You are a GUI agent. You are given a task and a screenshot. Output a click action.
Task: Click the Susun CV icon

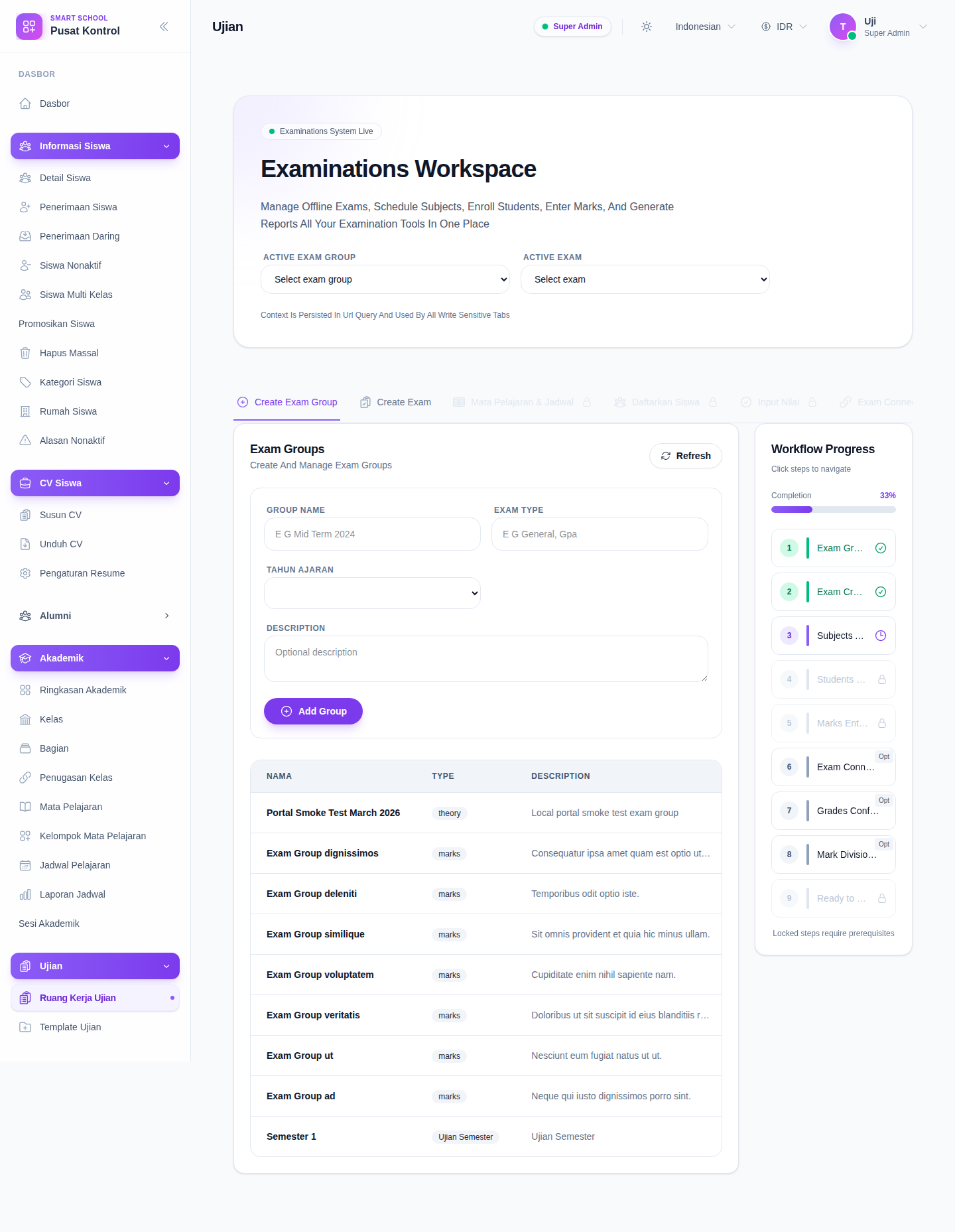[x=25, y=515]
